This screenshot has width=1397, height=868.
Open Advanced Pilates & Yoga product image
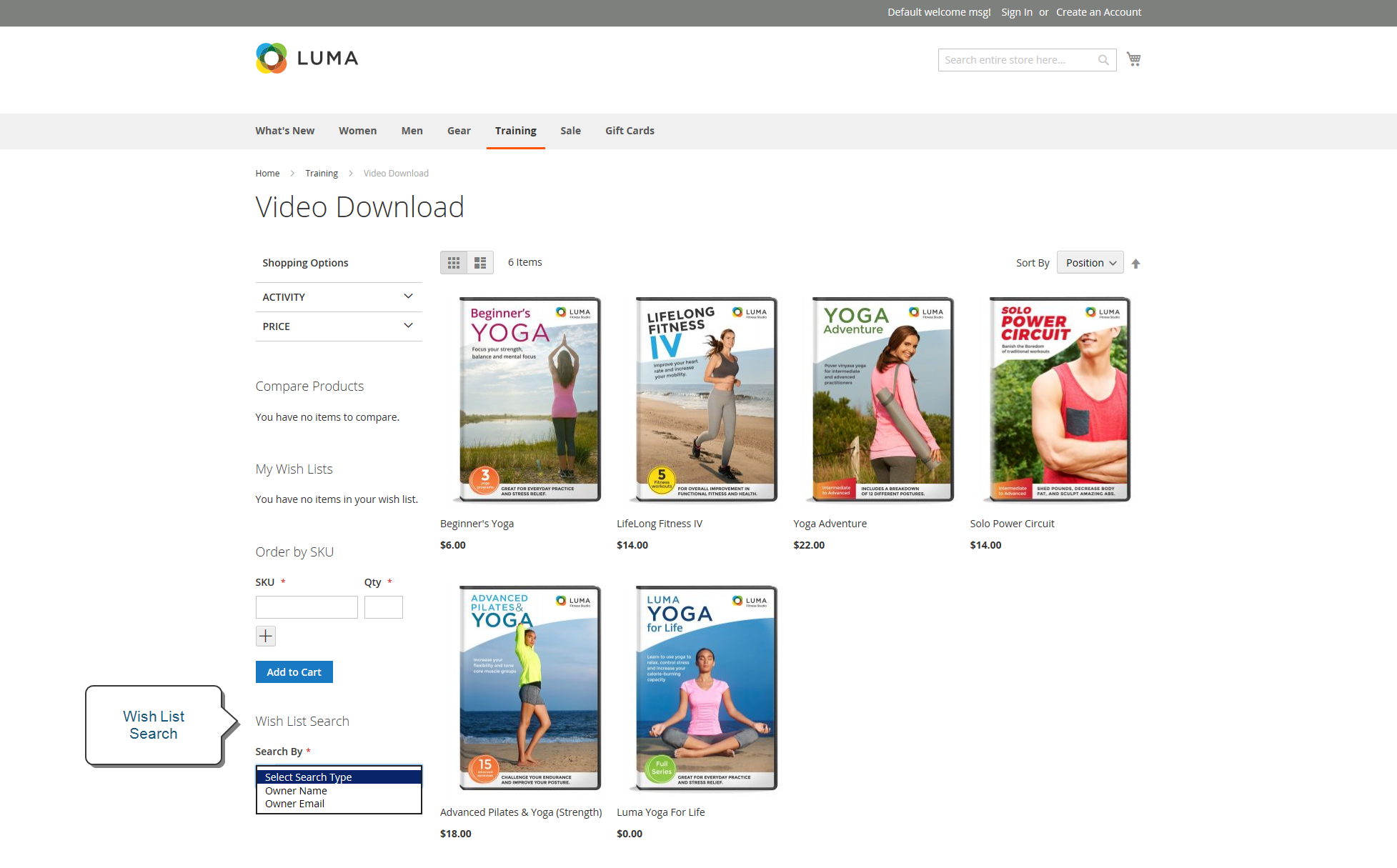(529, 689)
